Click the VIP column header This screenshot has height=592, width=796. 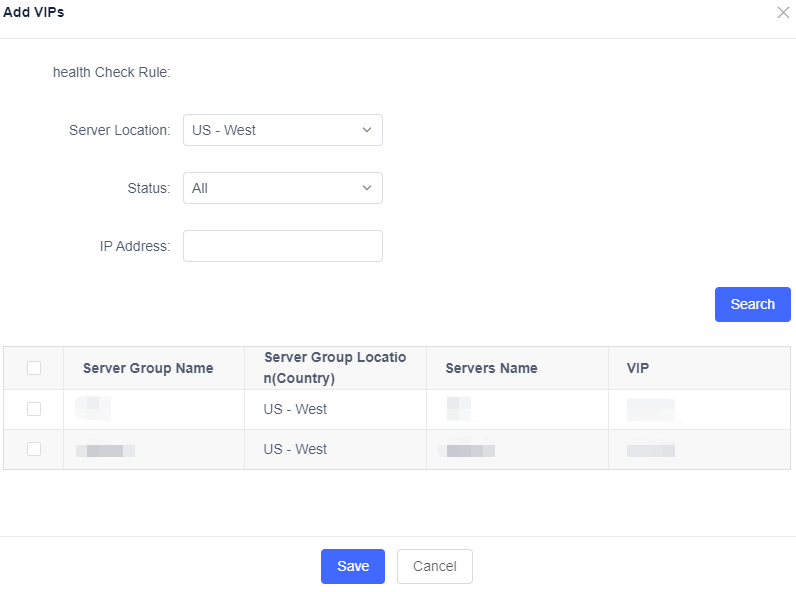click(x=638, y=368)
